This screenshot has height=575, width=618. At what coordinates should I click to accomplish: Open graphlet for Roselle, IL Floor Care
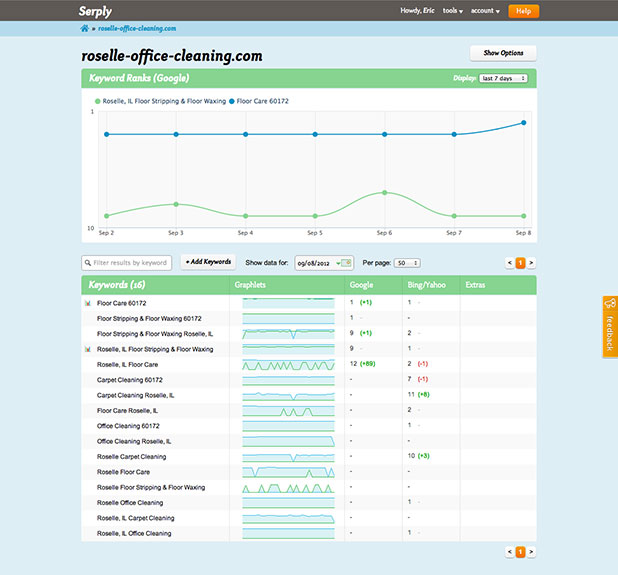(289, 365)
